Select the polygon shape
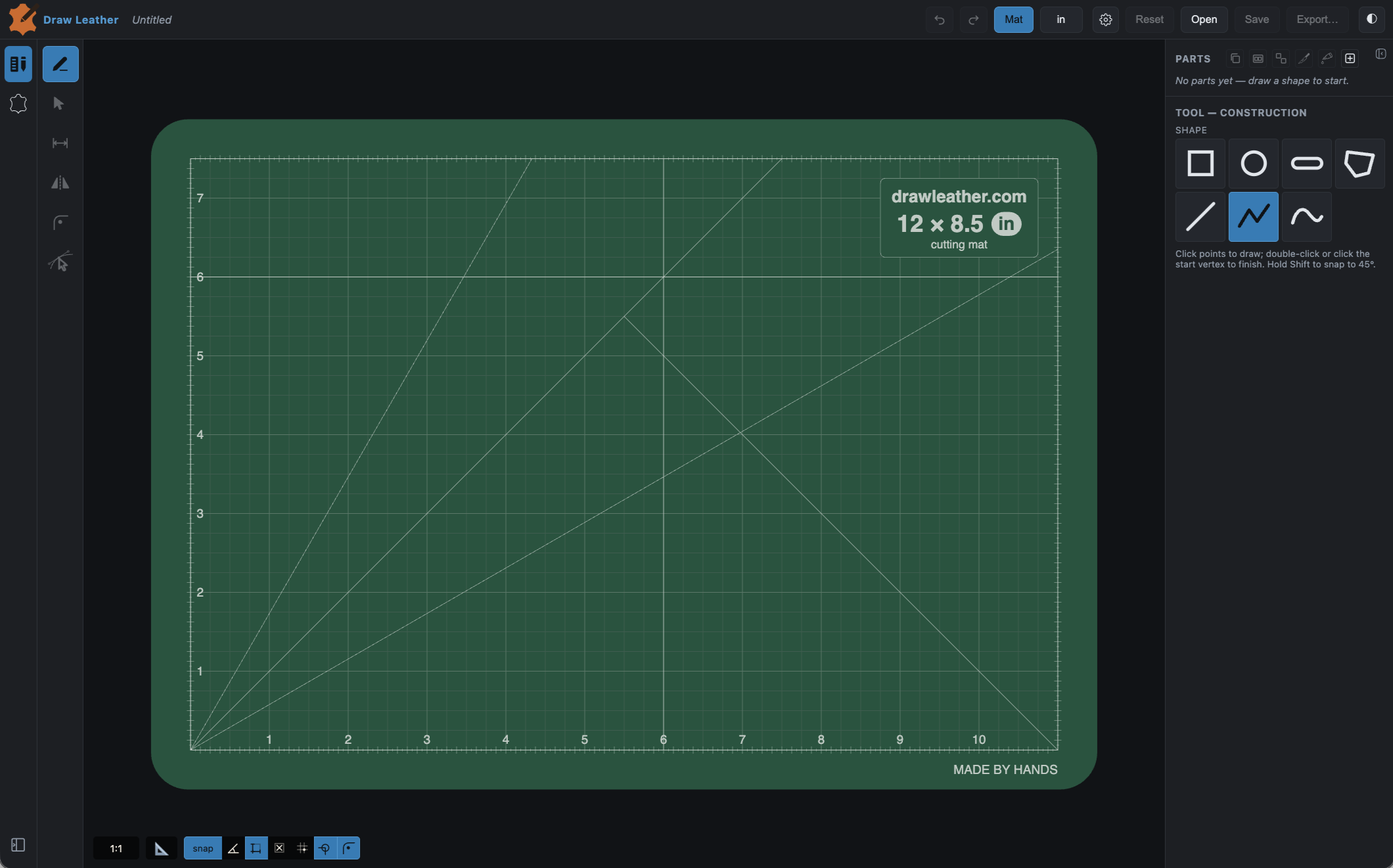The height and width of the screenshot is (868, 1393). click(x=1359, y=164)
